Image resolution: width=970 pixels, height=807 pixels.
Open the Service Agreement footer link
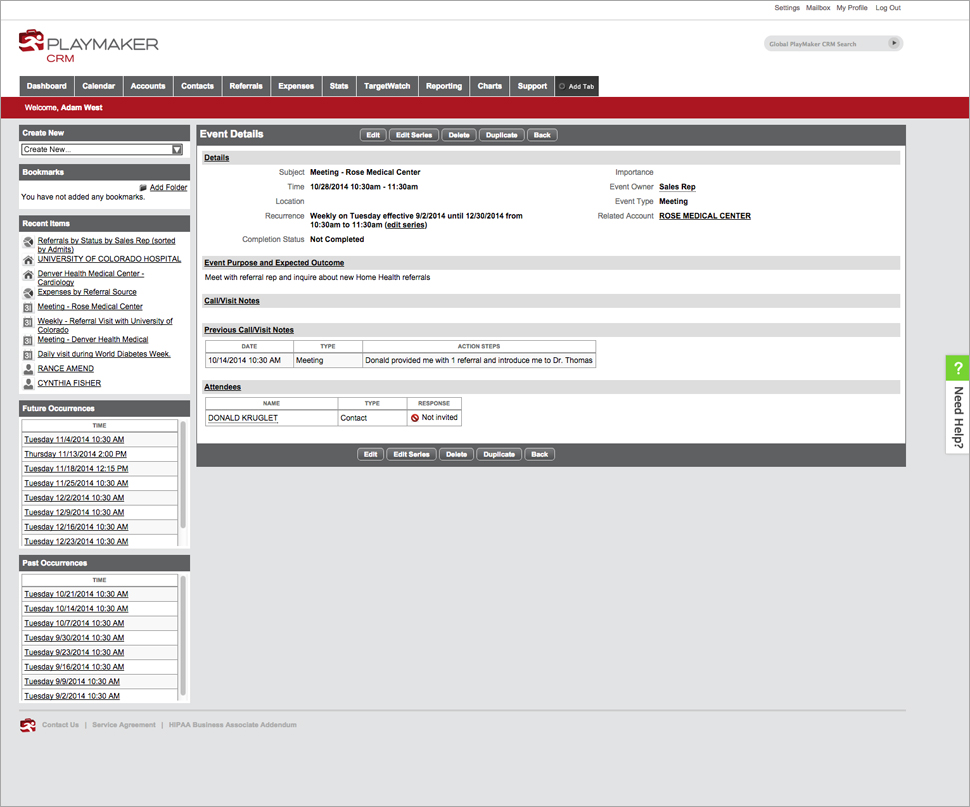tap(124, 725)
